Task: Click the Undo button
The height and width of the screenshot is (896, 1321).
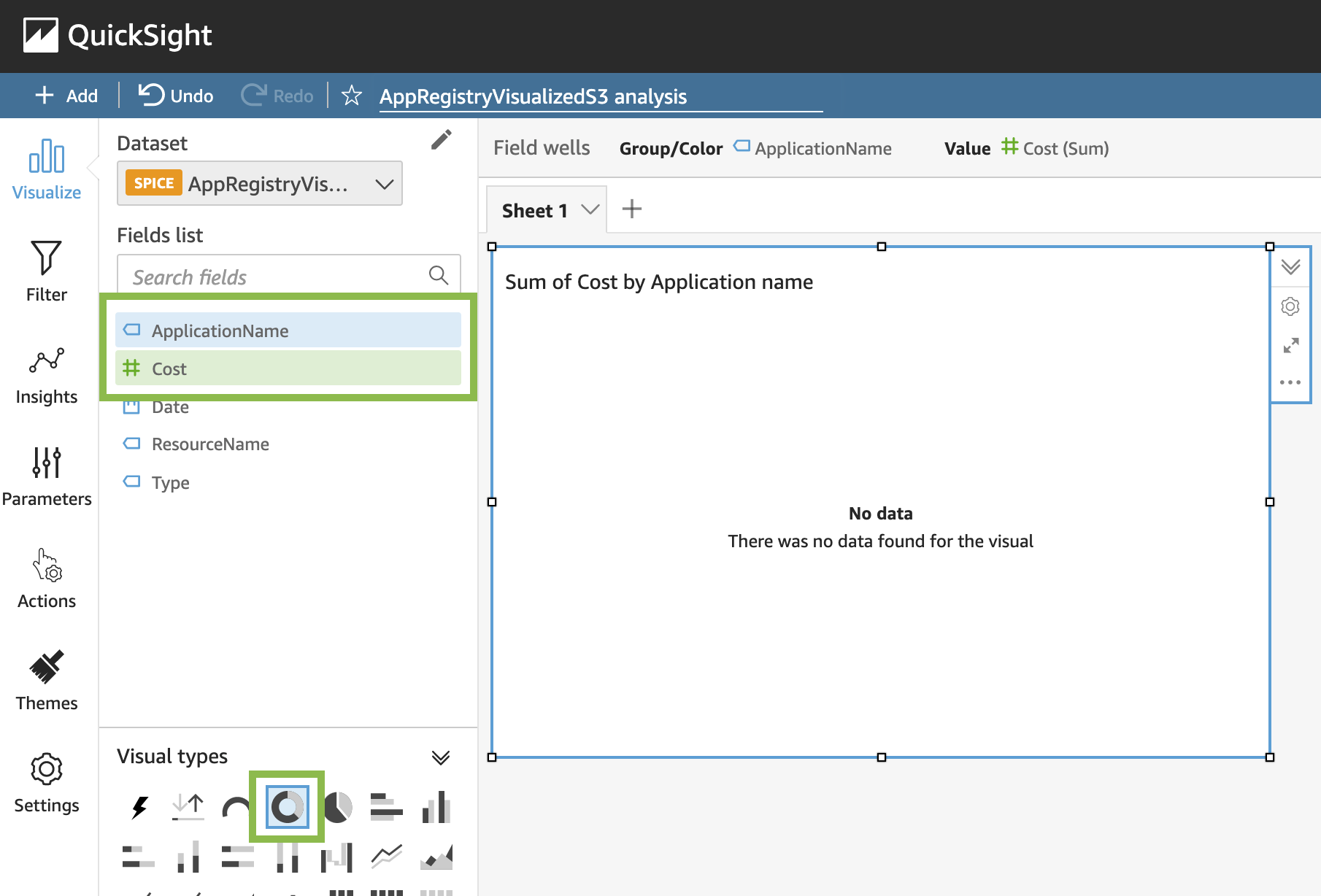Action: pos(174,95)
